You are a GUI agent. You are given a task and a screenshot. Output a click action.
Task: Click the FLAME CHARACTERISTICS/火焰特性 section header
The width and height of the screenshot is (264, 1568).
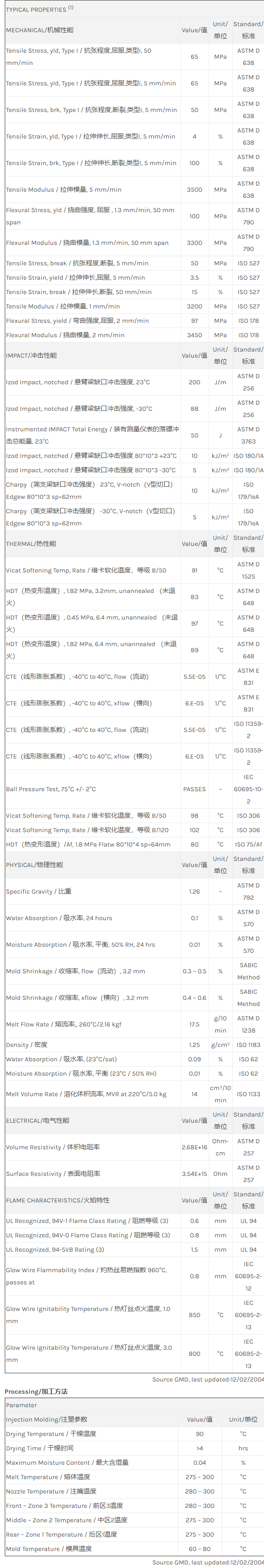(x=58, y=1200)
